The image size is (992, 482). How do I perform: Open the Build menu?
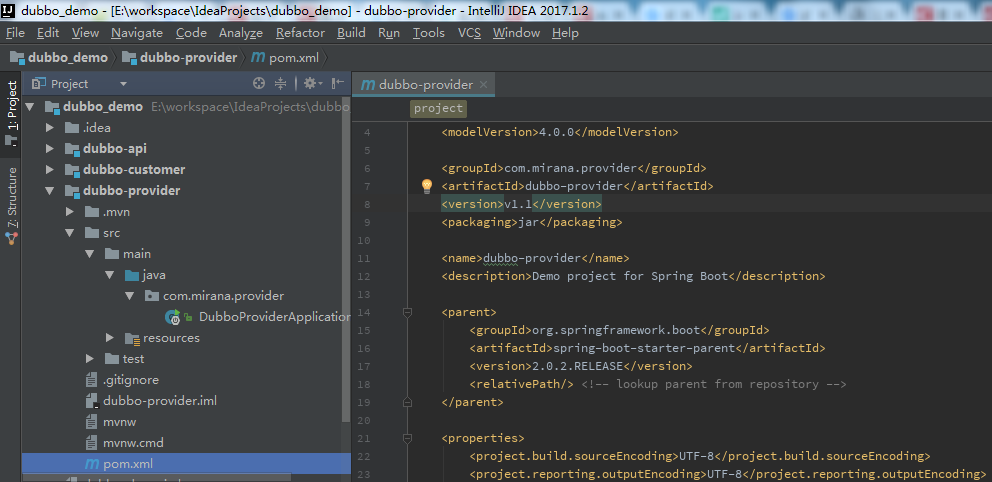coord(351,33)
